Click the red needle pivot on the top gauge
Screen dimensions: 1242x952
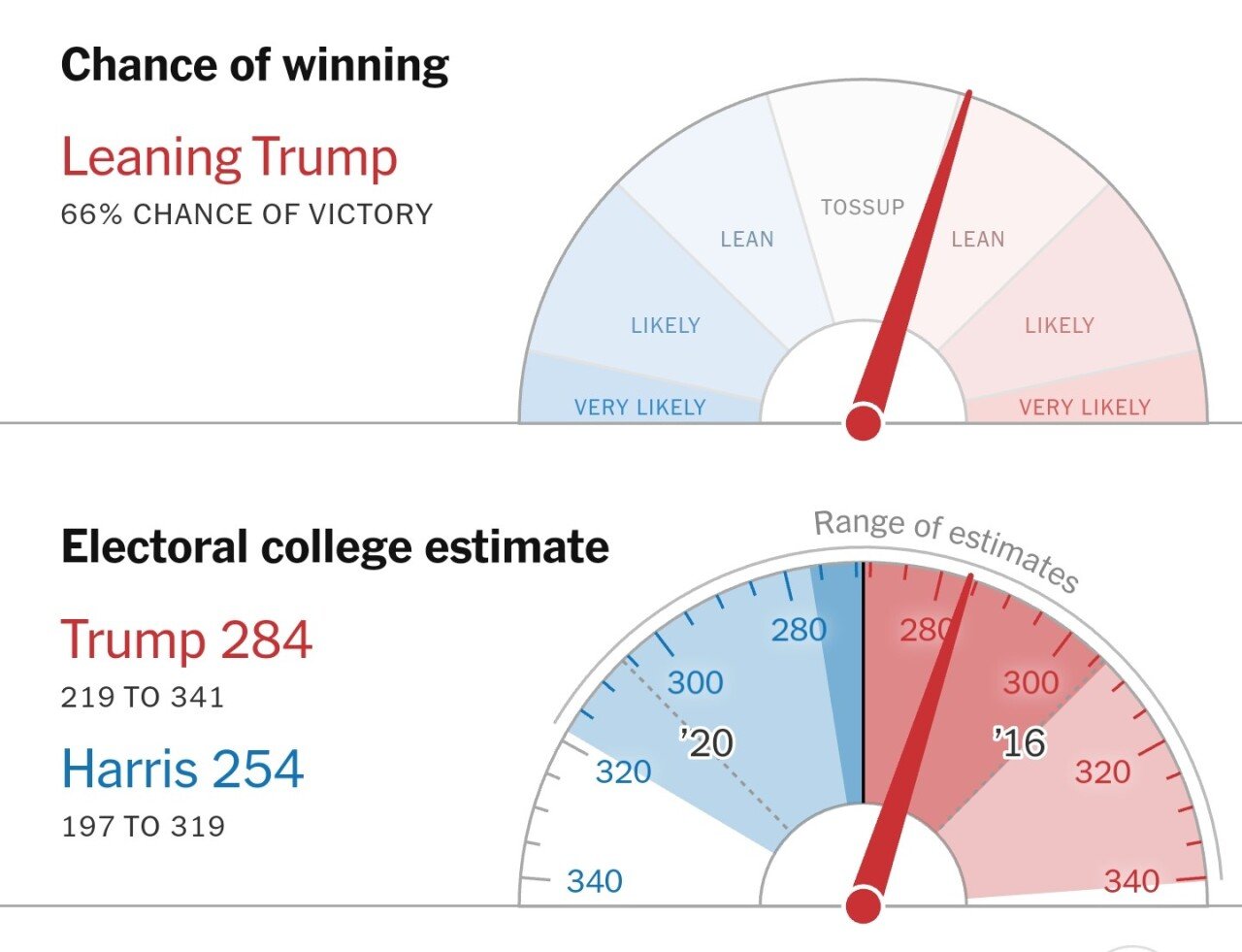point(863,423)
